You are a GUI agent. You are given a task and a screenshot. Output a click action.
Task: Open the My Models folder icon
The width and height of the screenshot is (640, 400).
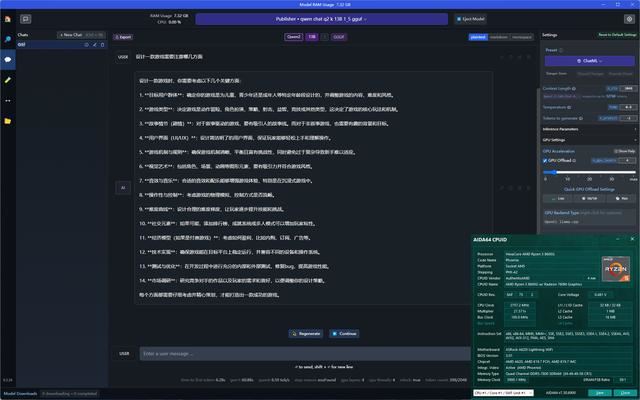[7, 121]
